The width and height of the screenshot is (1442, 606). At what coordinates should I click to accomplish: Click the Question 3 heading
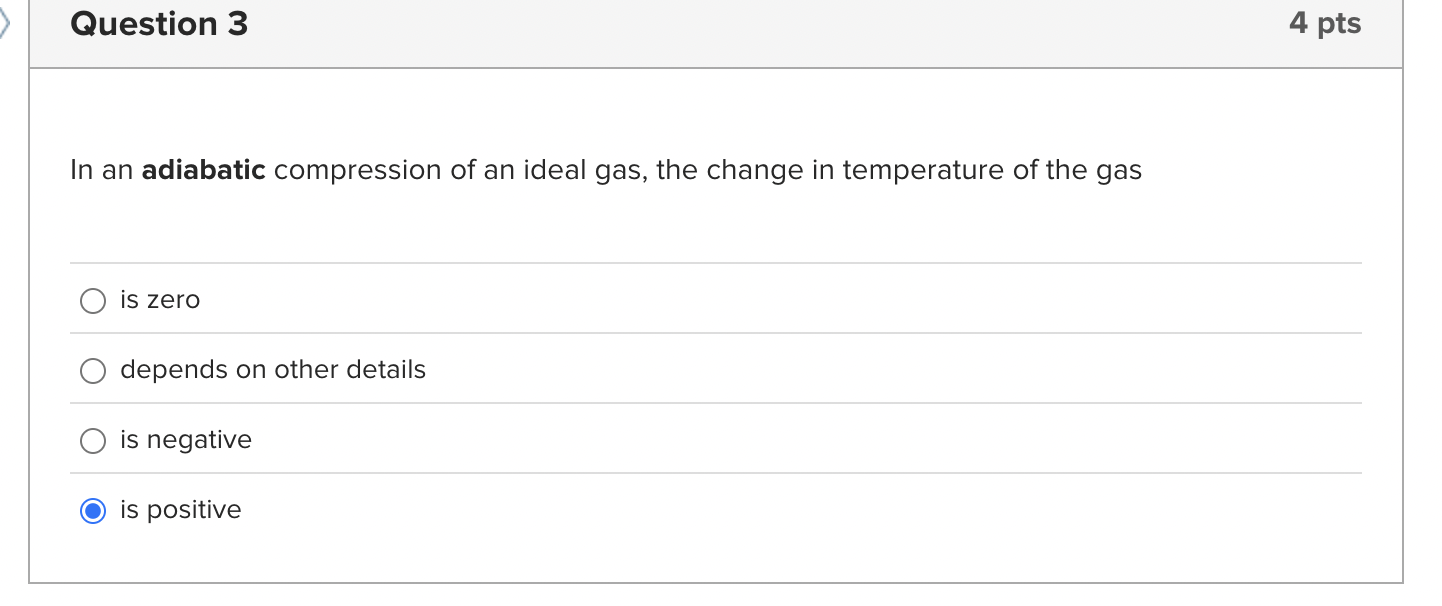click(158, 22)
